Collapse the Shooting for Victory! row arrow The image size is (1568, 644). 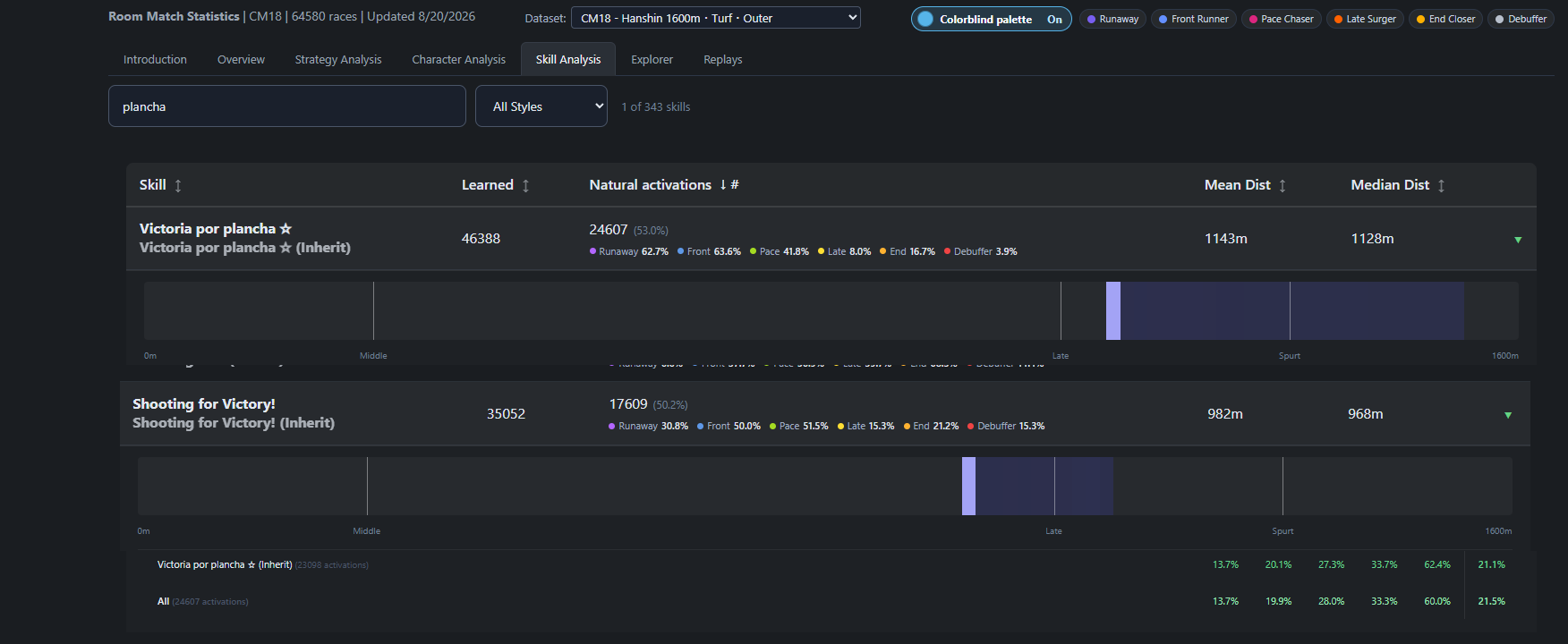(x=1508, y=415)
